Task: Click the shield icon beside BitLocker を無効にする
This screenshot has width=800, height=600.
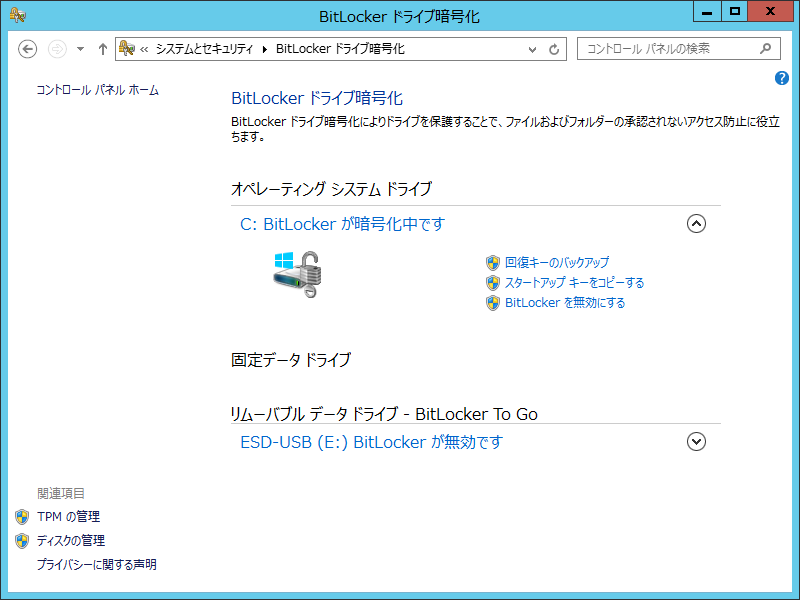Action: tap(492, 303)
